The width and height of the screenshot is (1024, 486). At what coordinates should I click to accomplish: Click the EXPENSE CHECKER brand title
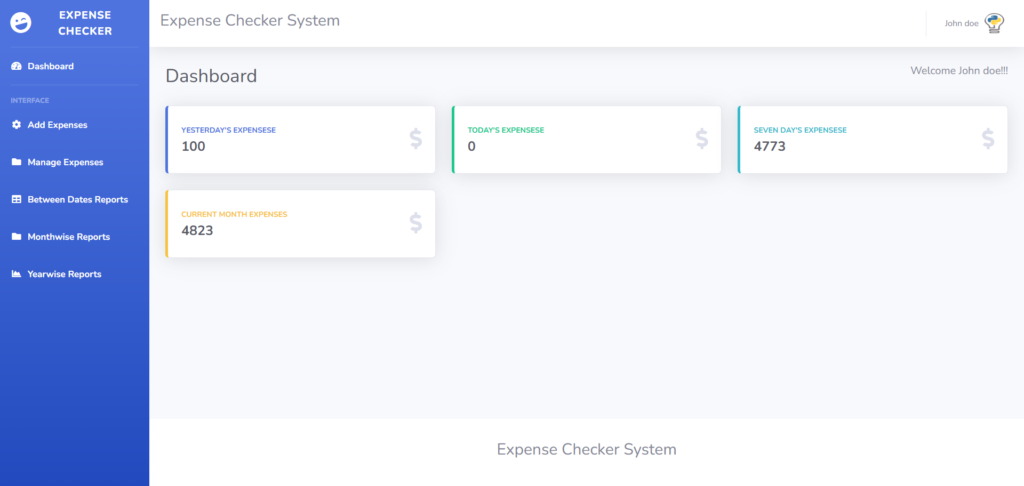pyautogui.click(x=85, y=23)
